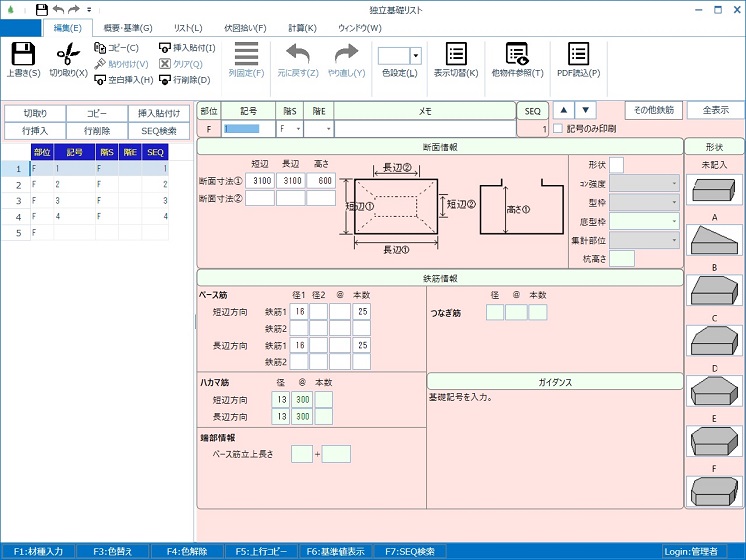This screenshot has height=560, width=746.
Task: Open the 階S dropdown
Action: click(298, 129)
